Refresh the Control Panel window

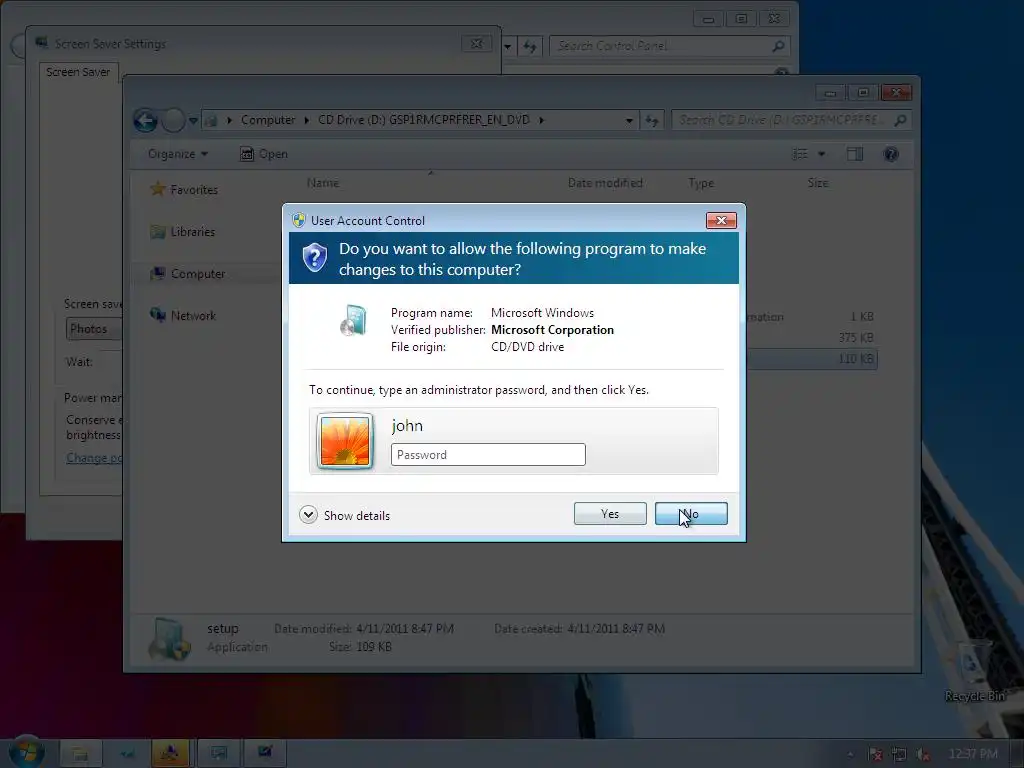pos(530,46)
